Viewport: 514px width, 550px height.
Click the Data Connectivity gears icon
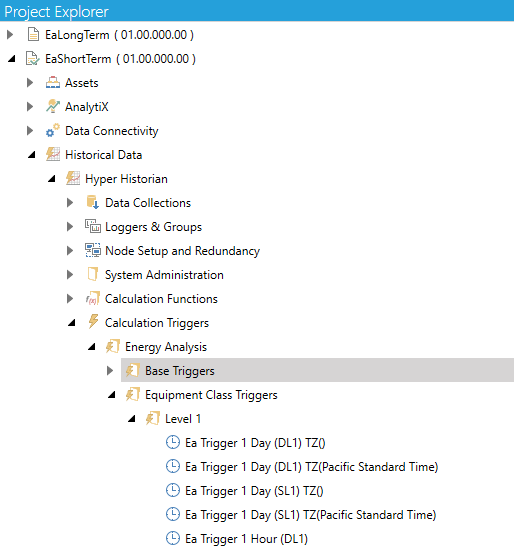tap(53, 131)
